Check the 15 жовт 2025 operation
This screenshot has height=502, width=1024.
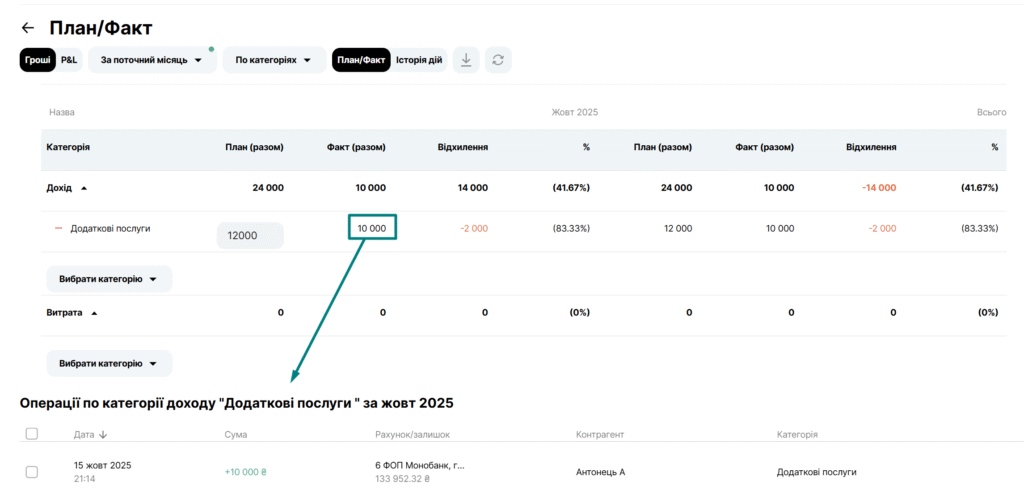click(32, 472)
